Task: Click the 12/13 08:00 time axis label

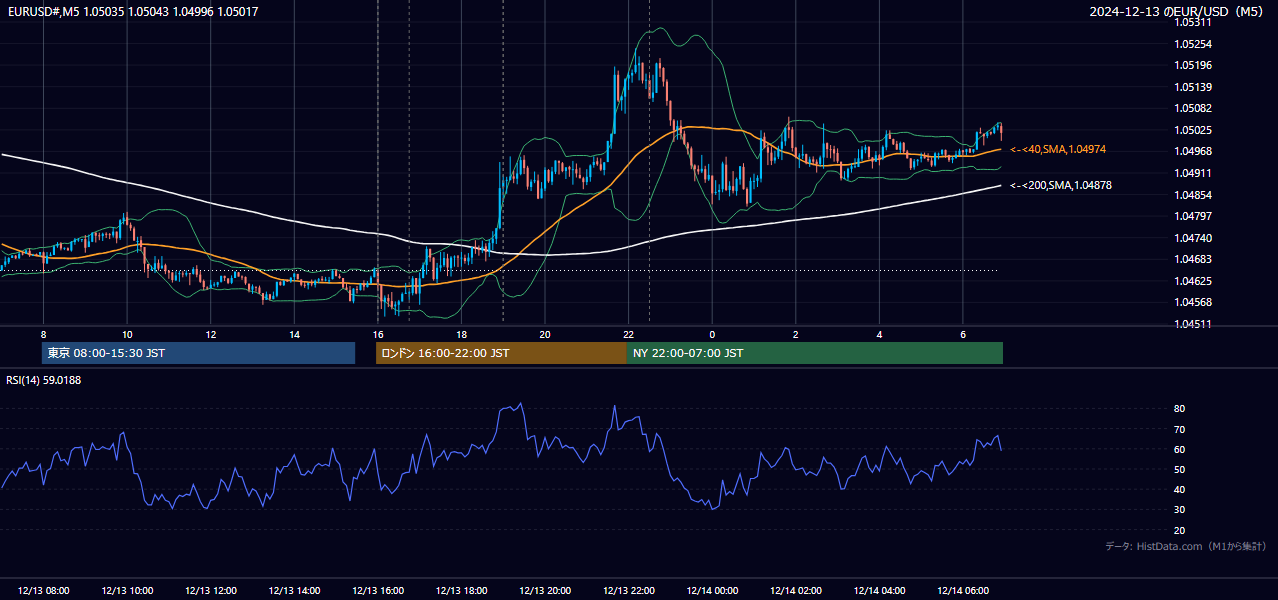Action: pyautogui.click(x=43, y=591)
